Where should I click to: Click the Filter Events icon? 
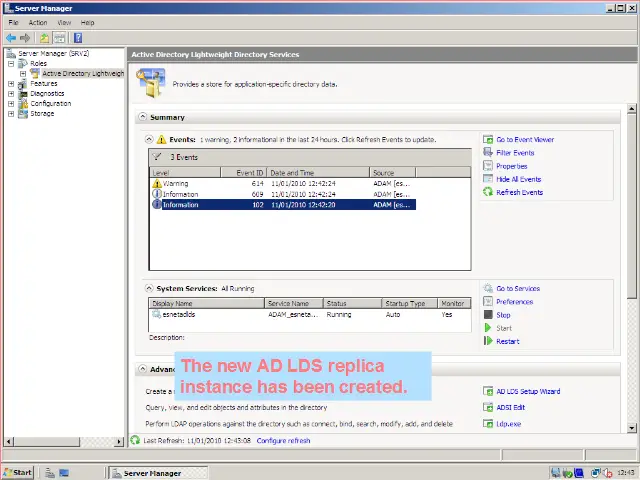click(x=488, y=153)
